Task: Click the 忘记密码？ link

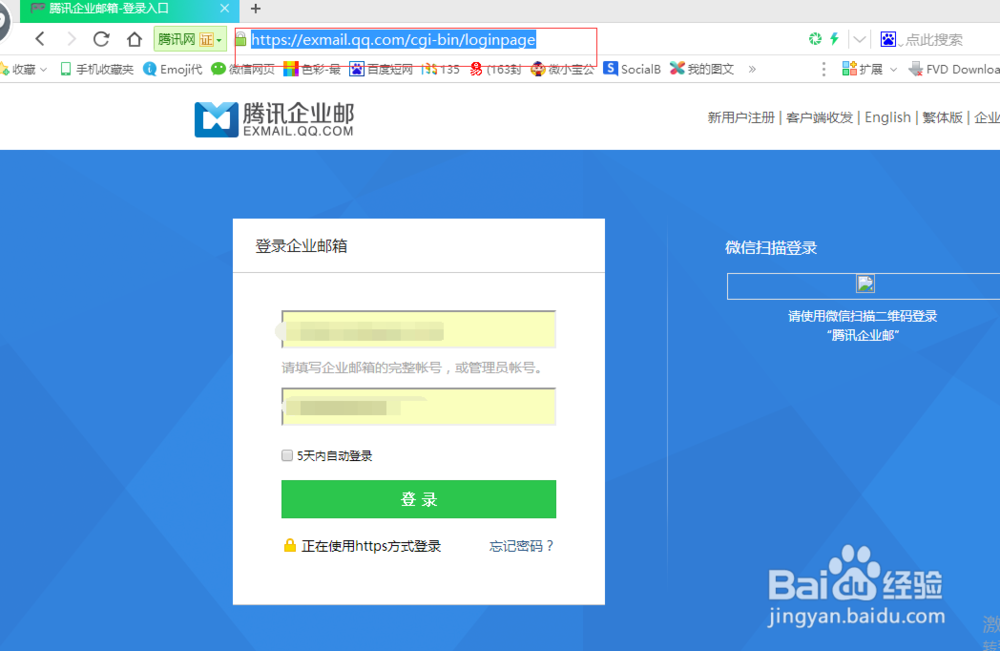Action: click(x=522, y=546)
